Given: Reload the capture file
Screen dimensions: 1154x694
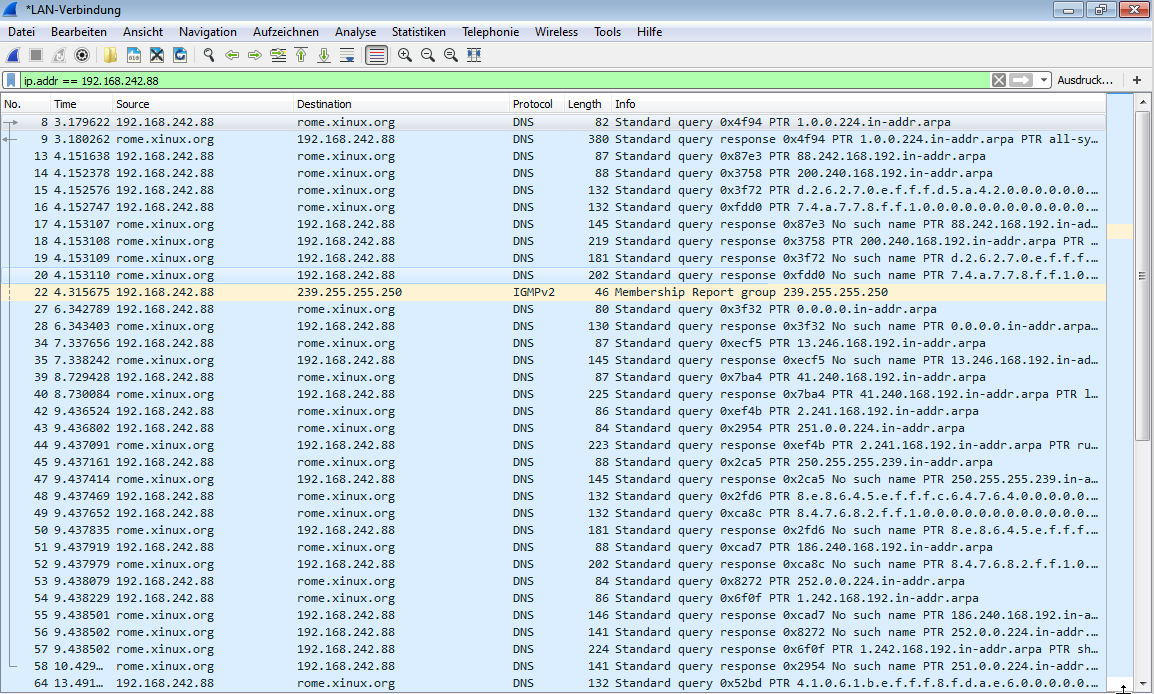Looking at the screenshot, I should (x=181, y=55).
